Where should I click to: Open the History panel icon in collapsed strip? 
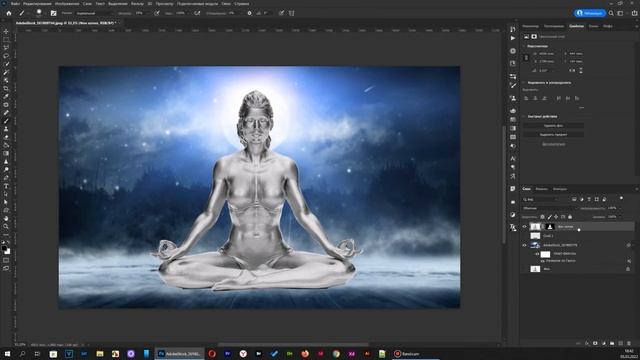coord(513,29)
